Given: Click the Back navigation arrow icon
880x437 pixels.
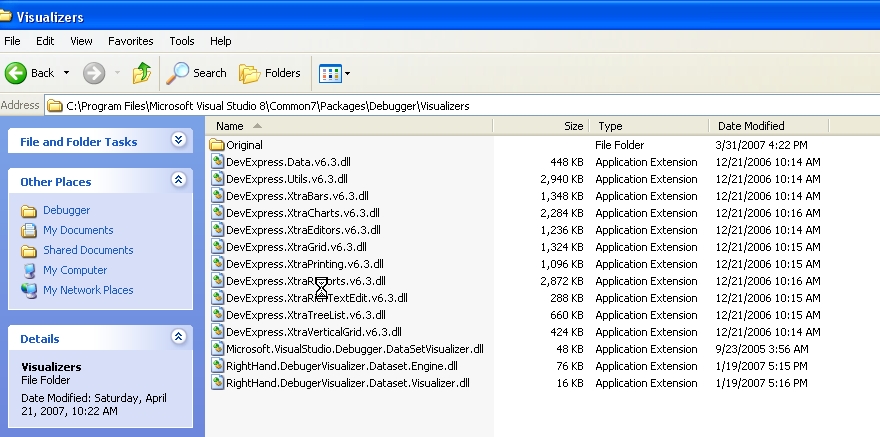Looking at the screenshot, I should tap(16, 73).
